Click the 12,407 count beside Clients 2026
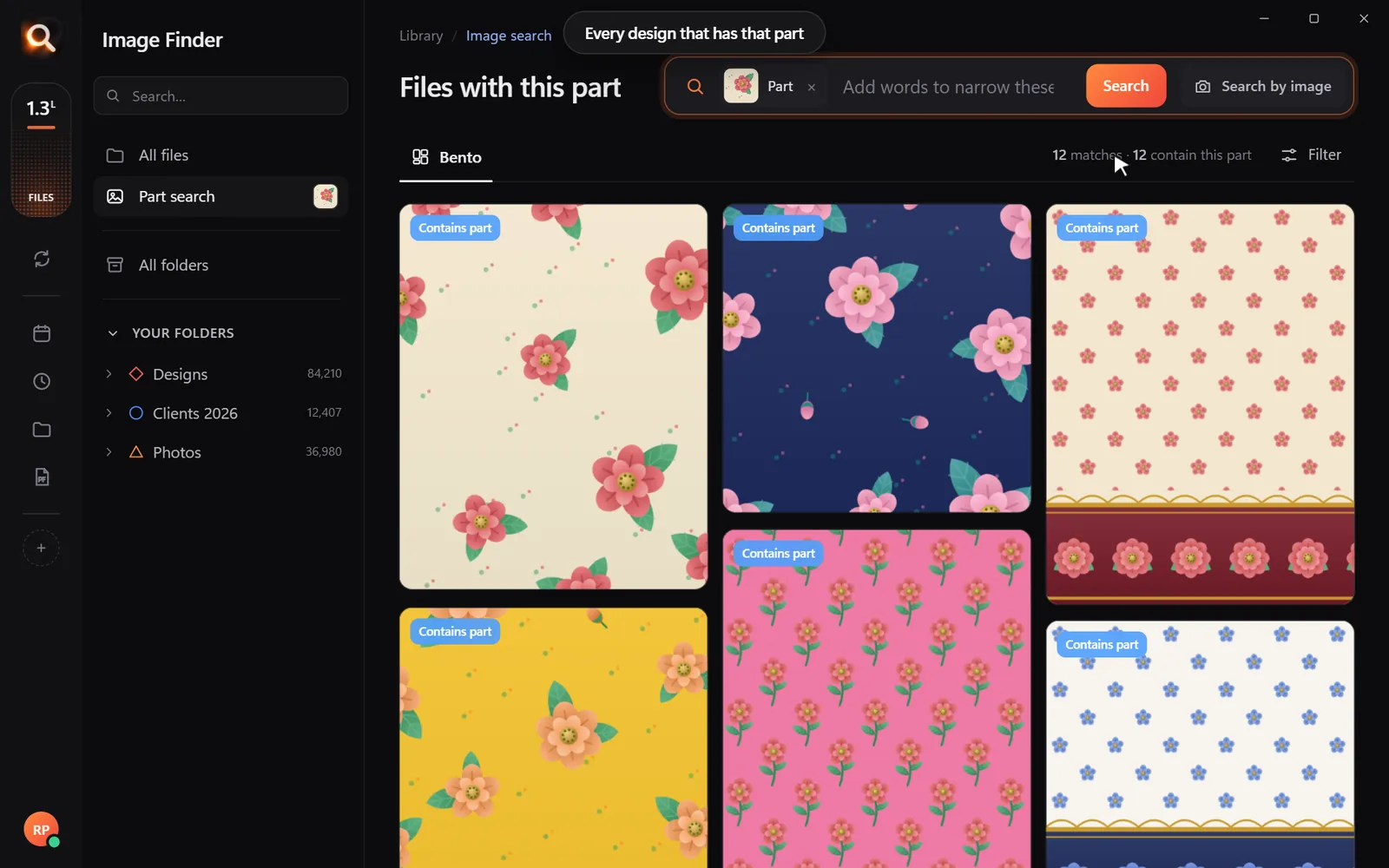This screenshot has width=1389, height=868. point(324,412)
